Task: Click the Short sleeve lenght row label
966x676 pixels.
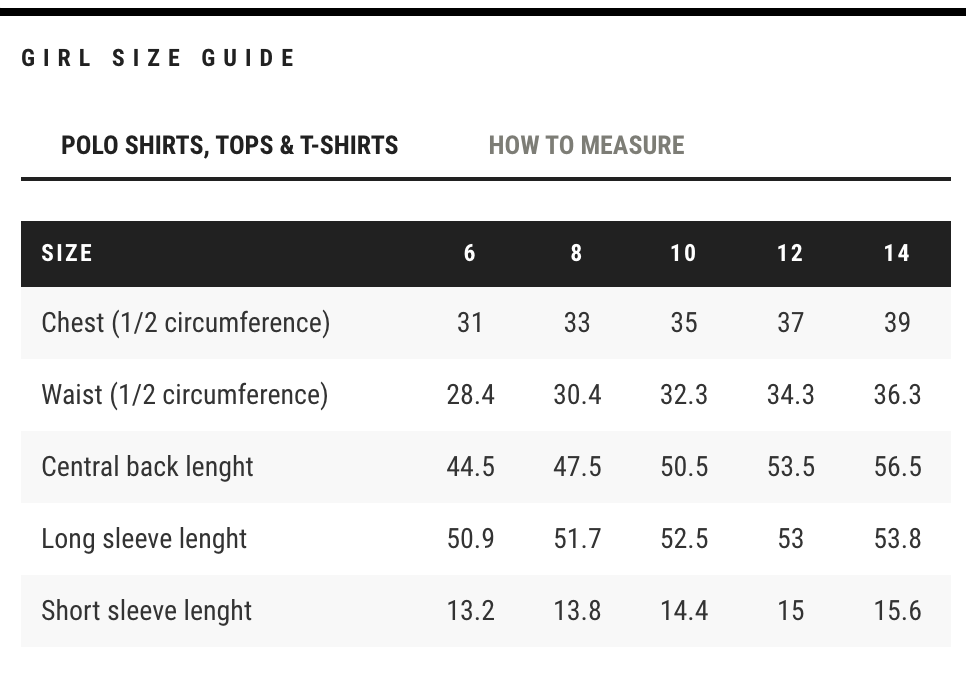Action: click(x=146, y=611)
